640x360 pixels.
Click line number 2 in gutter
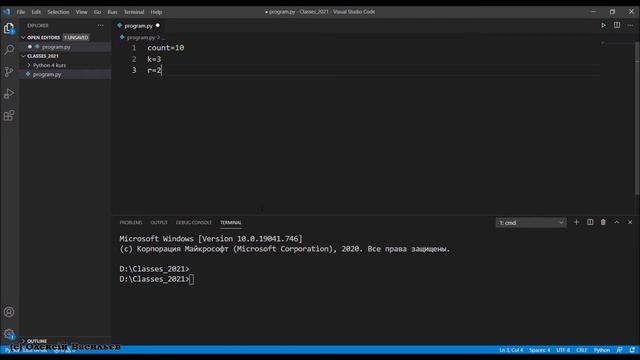tap(134, 59)
